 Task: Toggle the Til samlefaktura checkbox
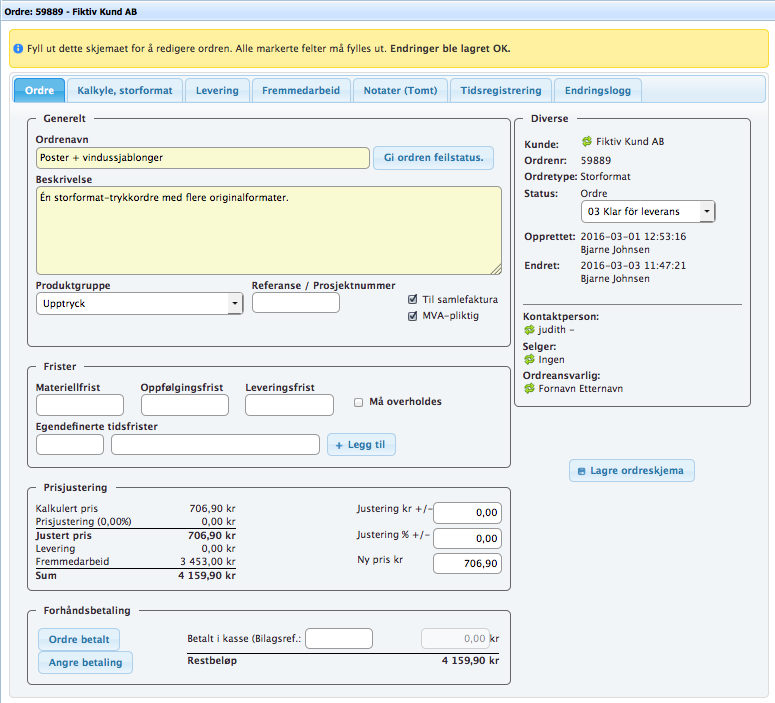pos(413,299)
